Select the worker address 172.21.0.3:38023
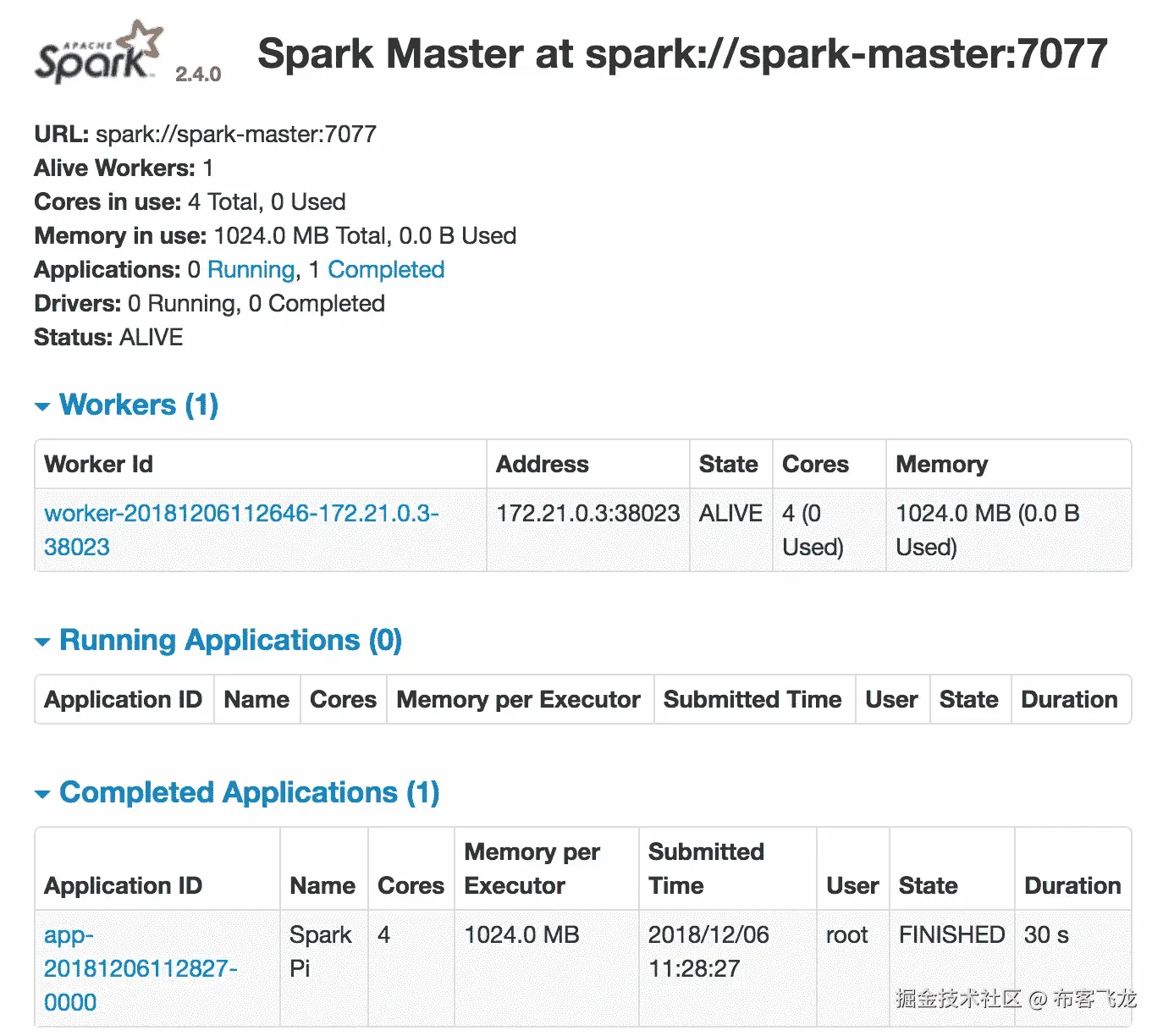Screen dimensions: 1163x1036 588,513
